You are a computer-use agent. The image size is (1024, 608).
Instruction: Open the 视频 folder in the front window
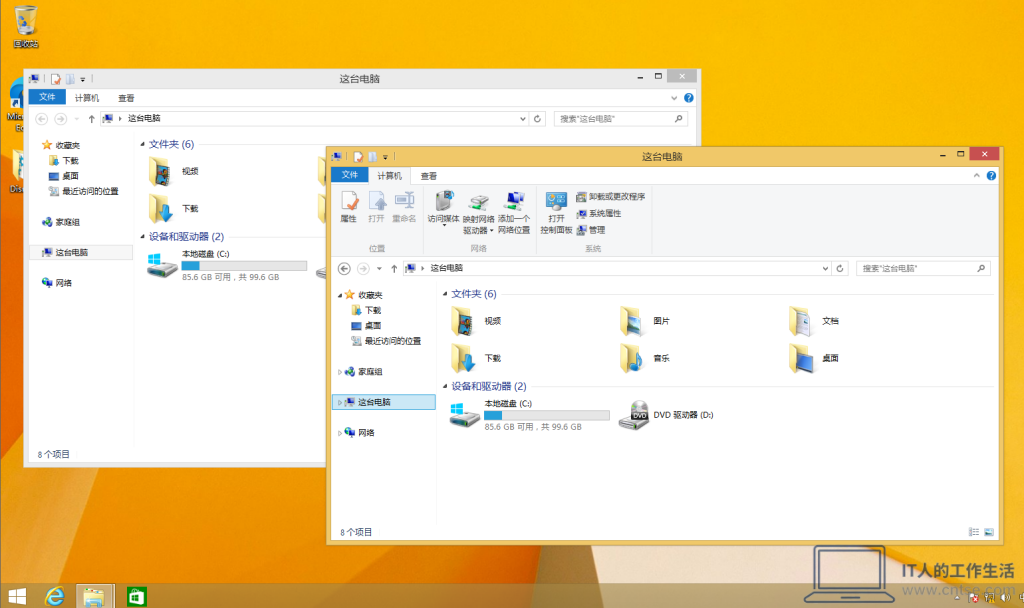[477, 321]
